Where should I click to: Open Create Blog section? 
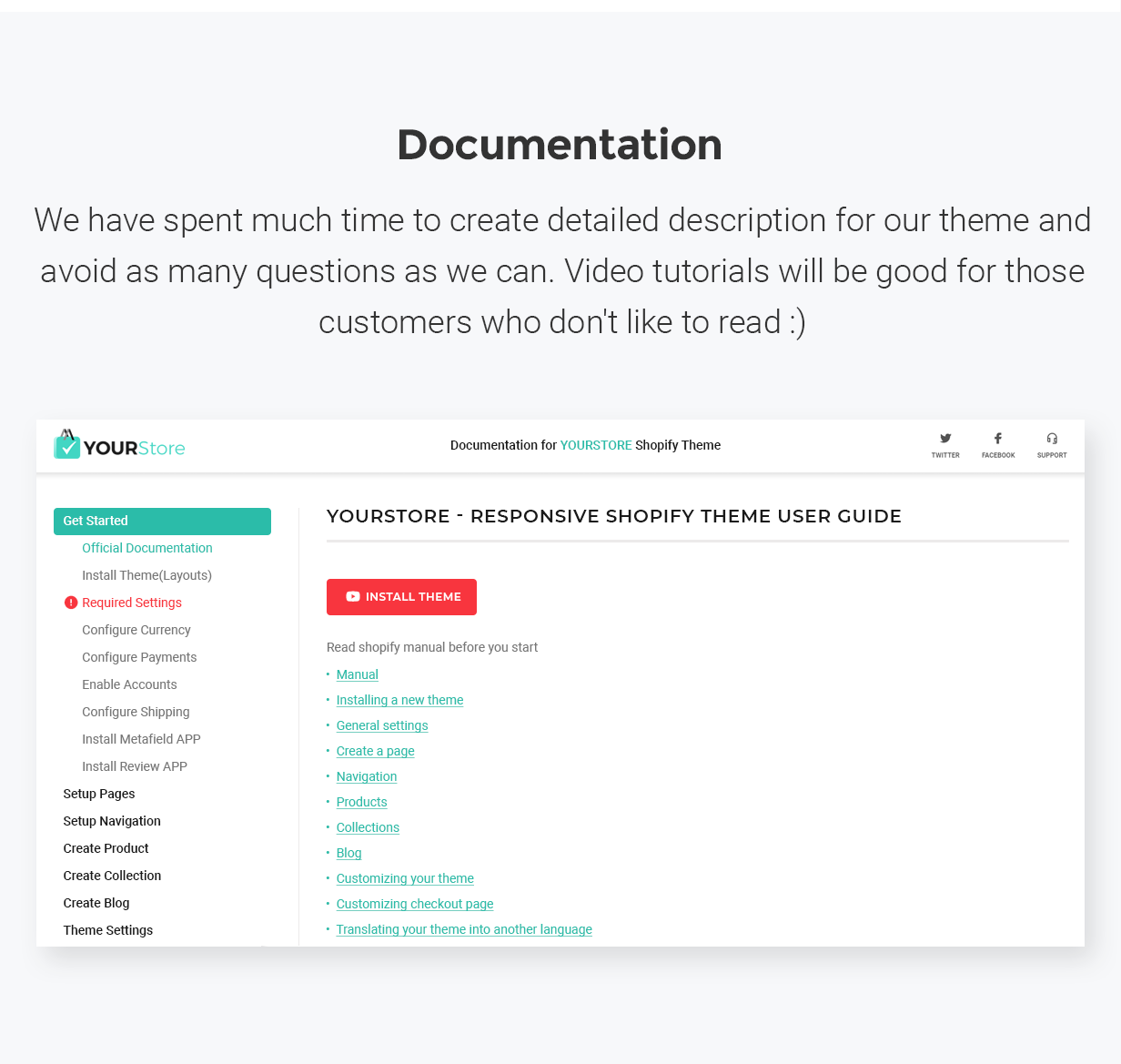[x=96, y=903]
